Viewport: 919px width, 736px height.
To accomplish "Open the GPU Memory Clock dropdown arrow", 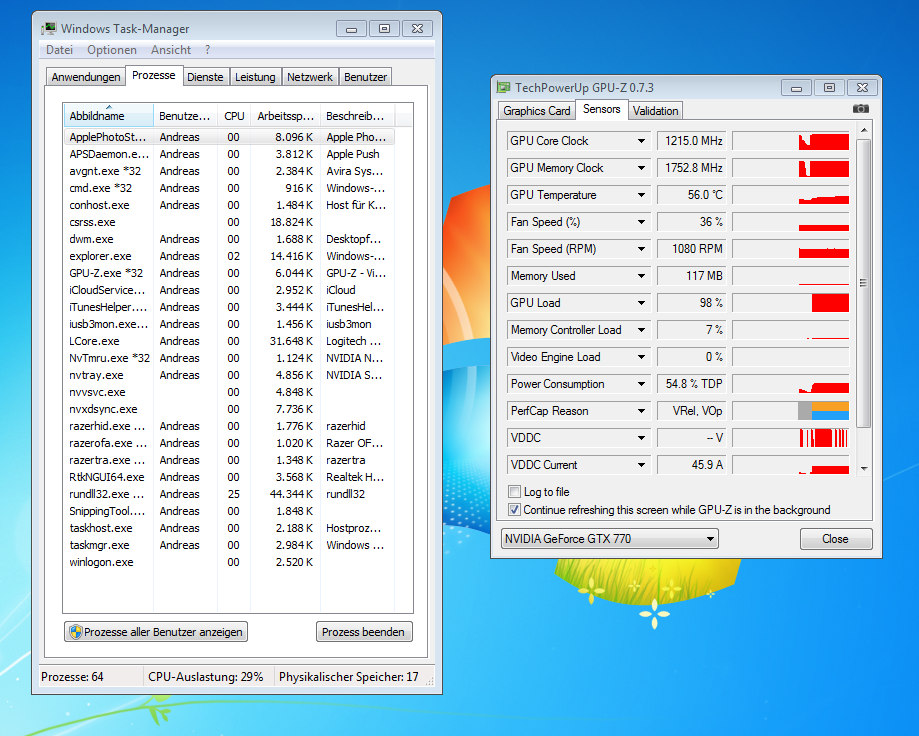I will click(641, 168).
